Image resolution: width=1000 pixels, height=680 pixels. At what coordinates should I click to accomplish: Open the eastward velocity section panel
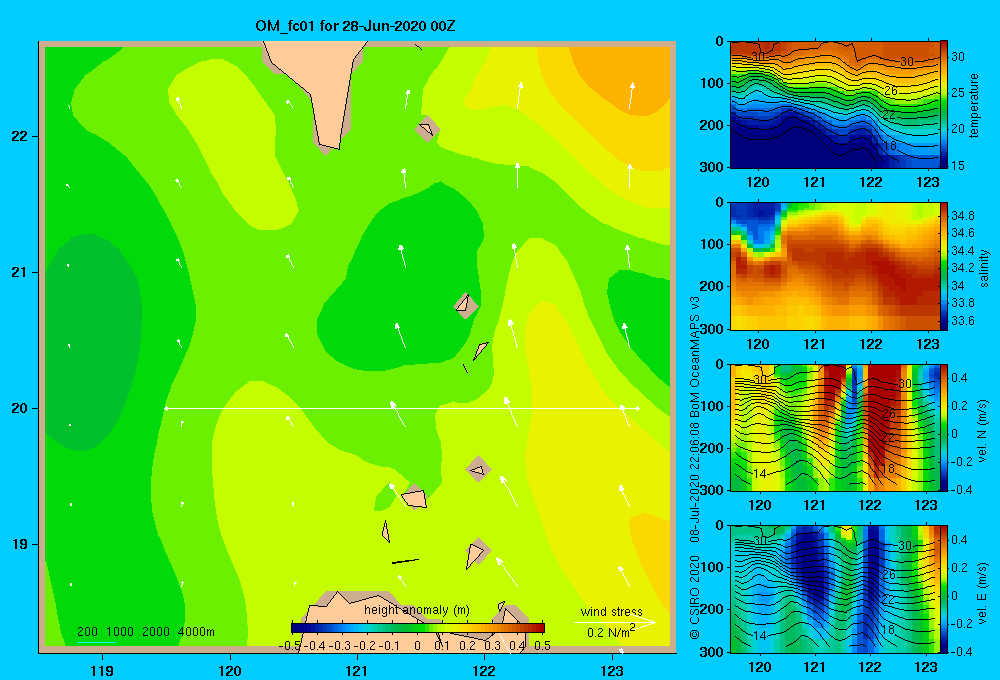[835, 589]
